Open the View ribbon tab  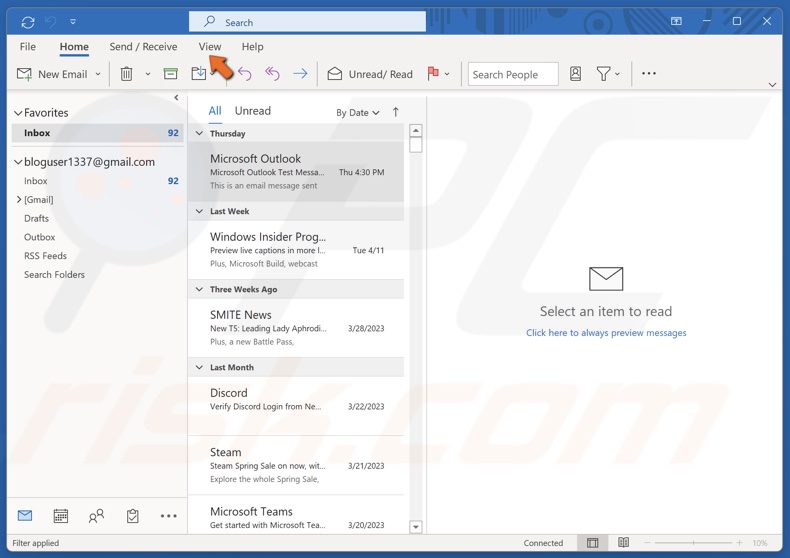[210, 47]
